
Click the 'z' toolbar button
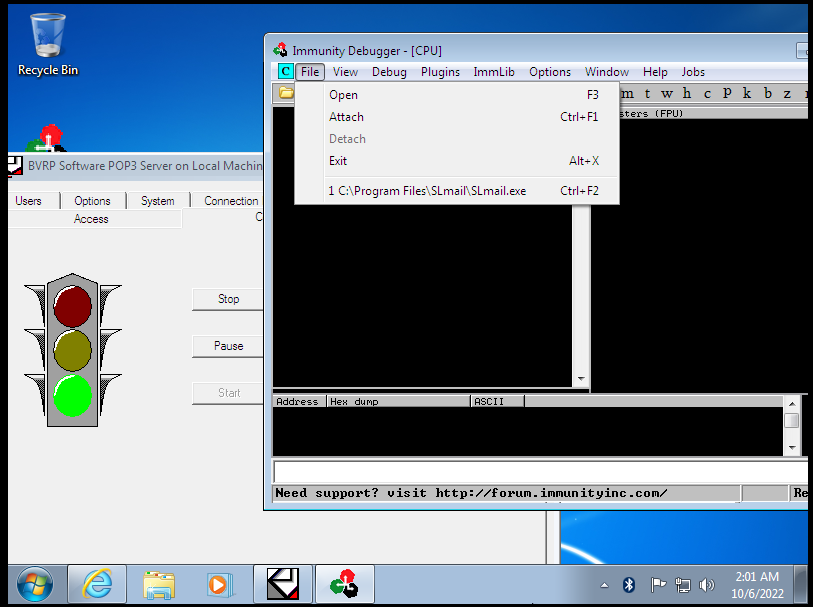click(x=787, y=93)
